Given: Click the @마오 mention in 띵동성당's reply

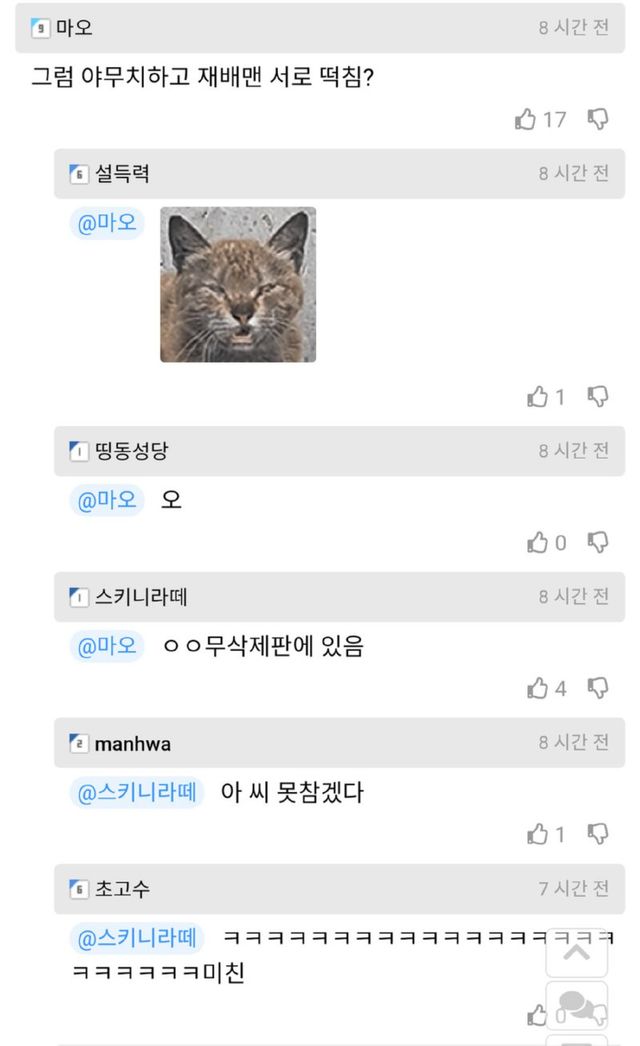Looking at the screenshot, I should pyautogui.click(x=108, y=500).
